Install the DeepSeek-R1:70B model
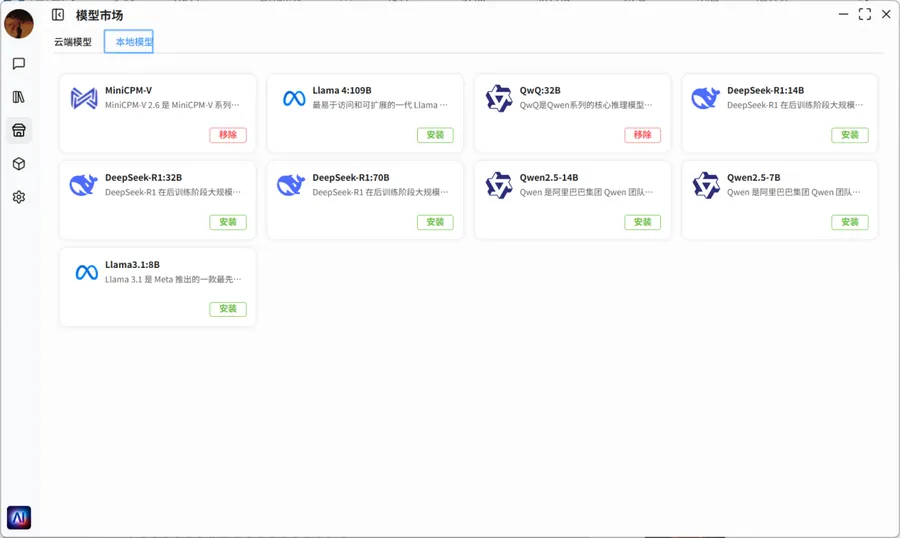This screenshot has width=900, height=538. 435,222
